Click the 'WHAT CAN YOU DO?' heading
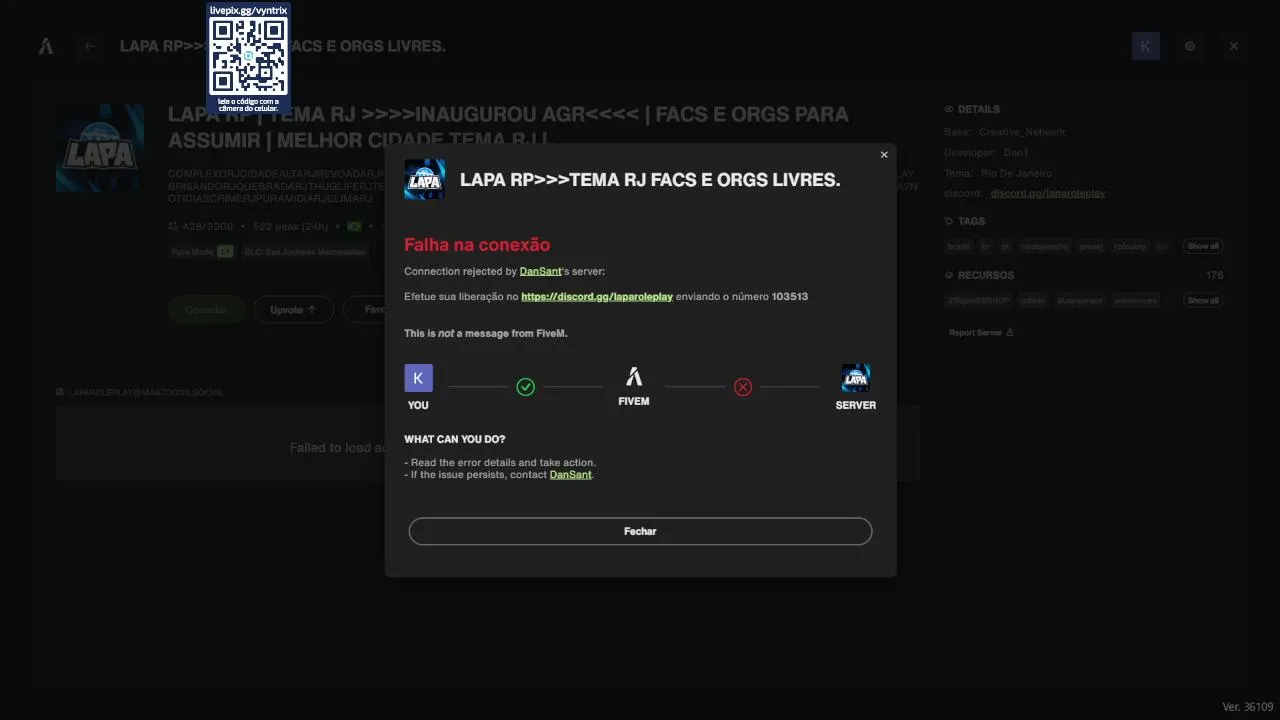The image size is (1280, 720). 455,439
